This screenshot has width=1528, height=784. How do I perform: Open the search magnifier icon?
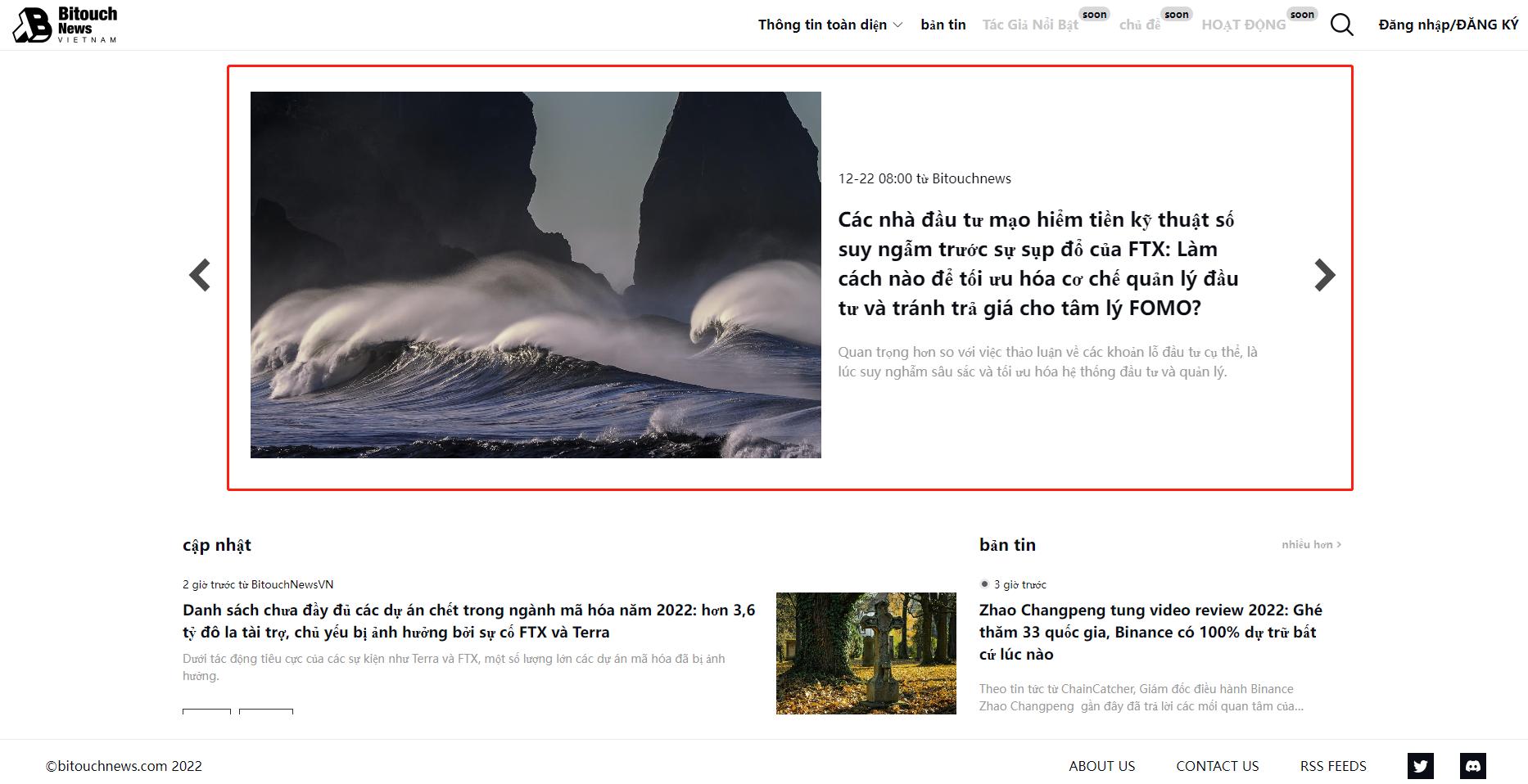1341,25
